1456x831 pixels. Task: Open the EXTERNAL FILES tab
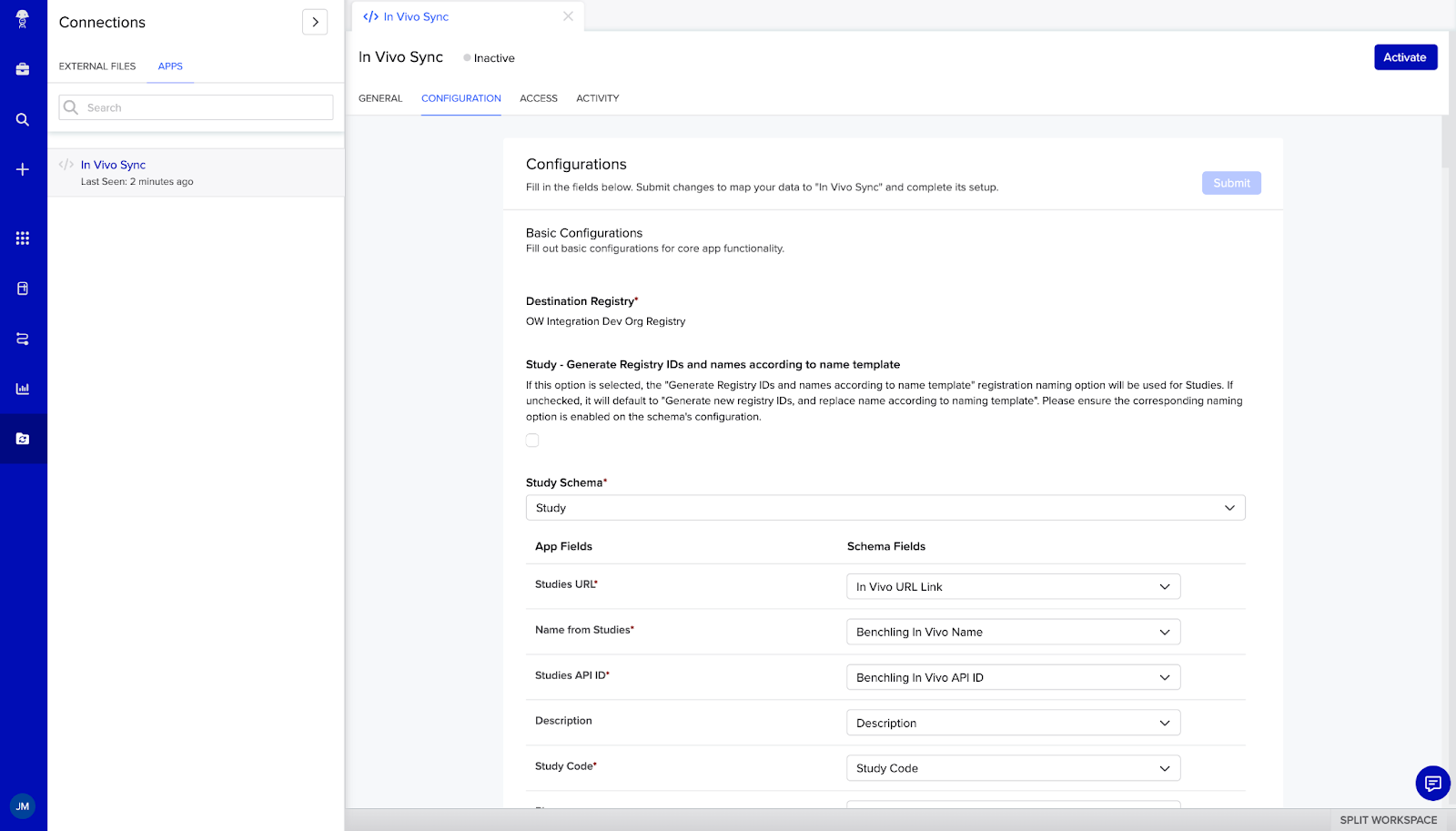click(97, 66)
